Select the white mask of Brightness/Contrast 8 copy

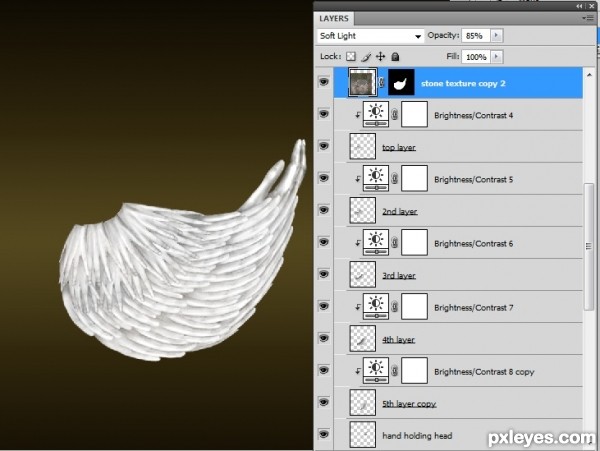point(414,370)
